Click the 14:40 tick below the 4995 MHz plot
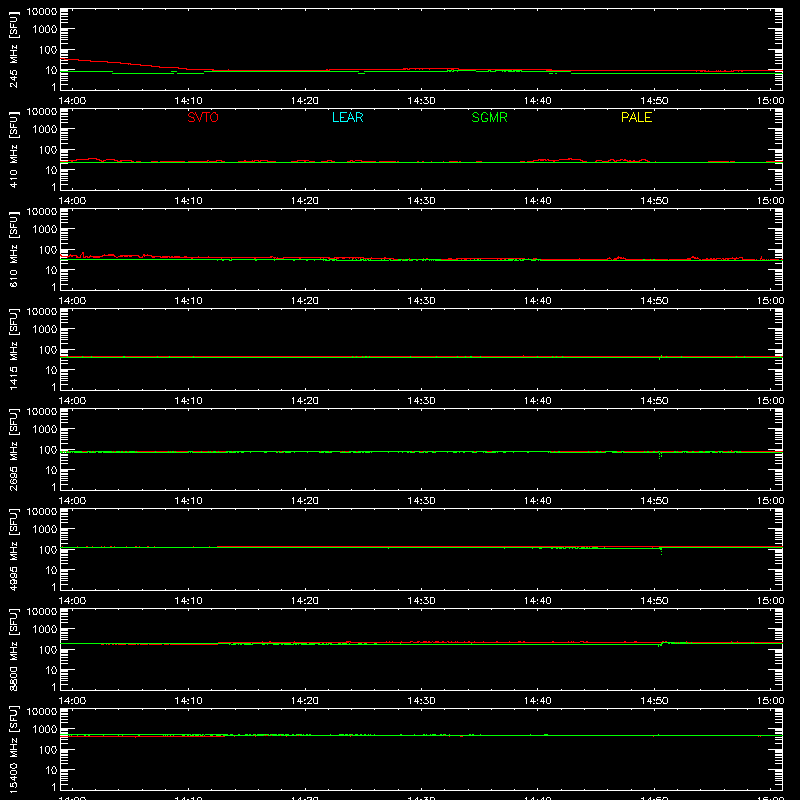The width and height of the screenshot is (800, 800). [538, 601]
